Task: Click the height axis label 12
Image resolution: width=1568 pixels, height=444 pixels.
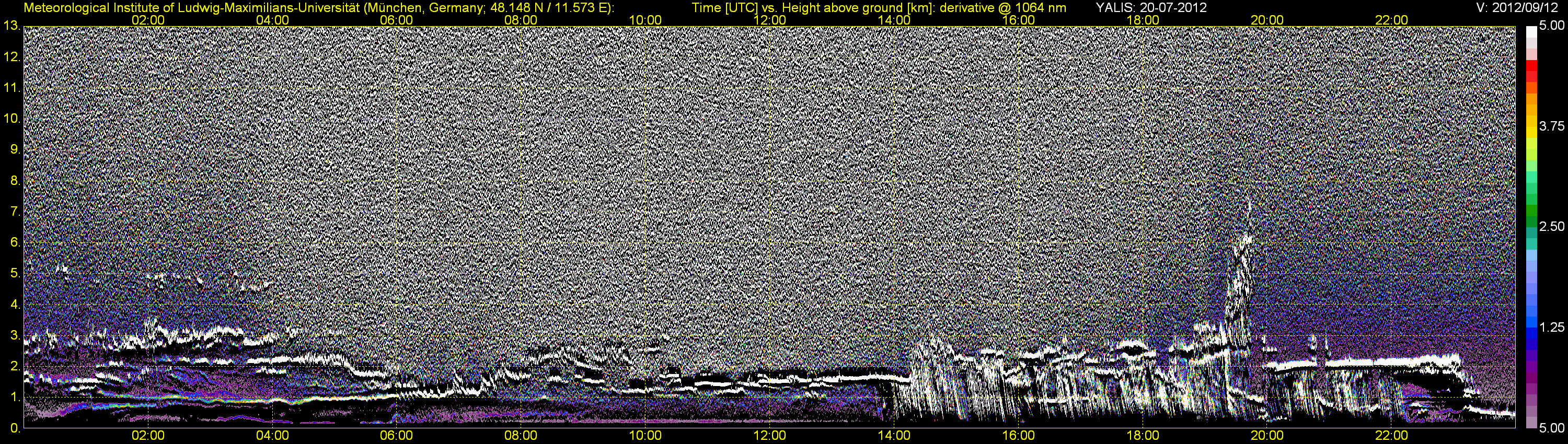Action: pyautogui.click(x=11, y=57)
